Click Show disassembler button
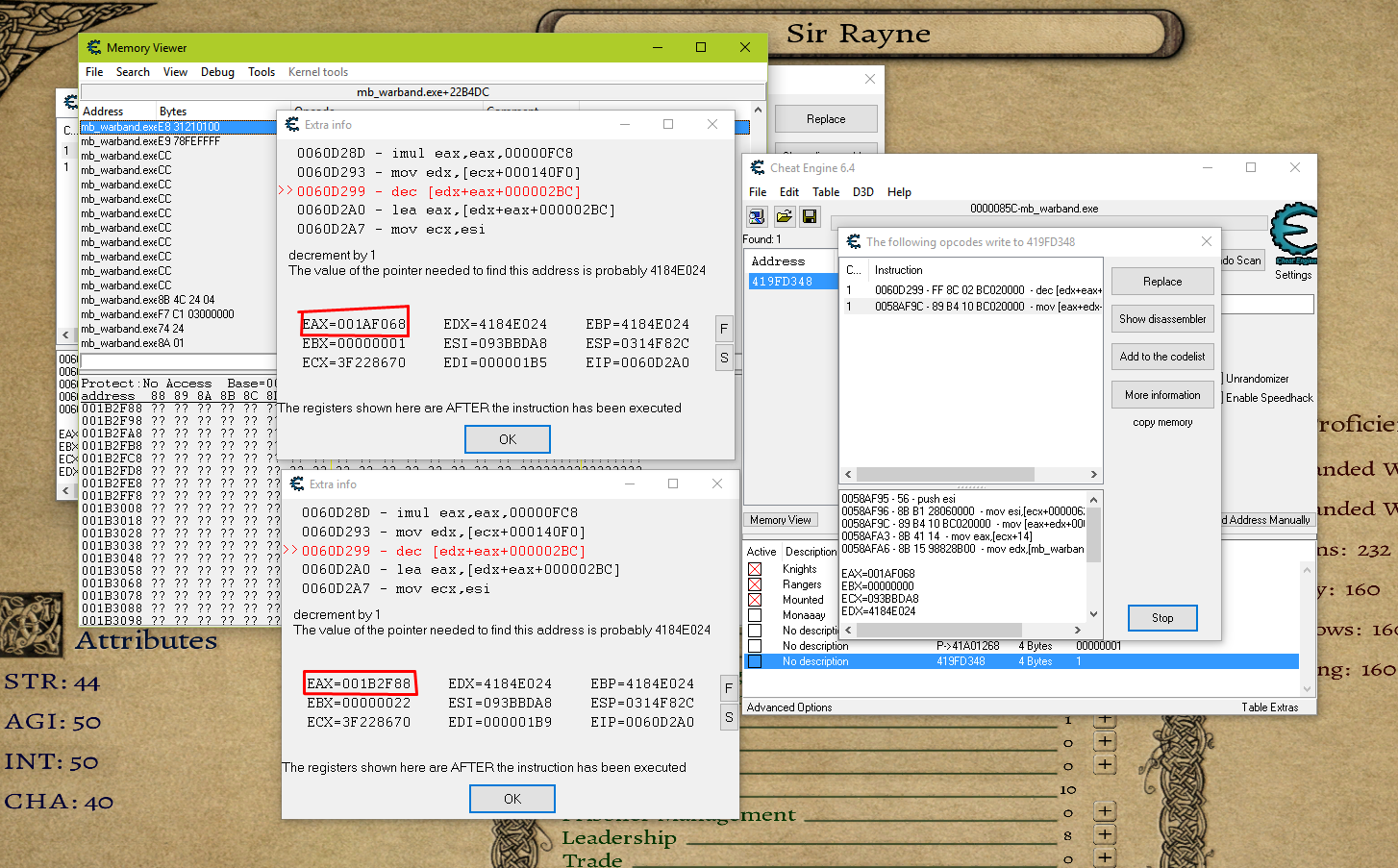Screen dimensions: 1398x868 click(x=1162, y=319)
